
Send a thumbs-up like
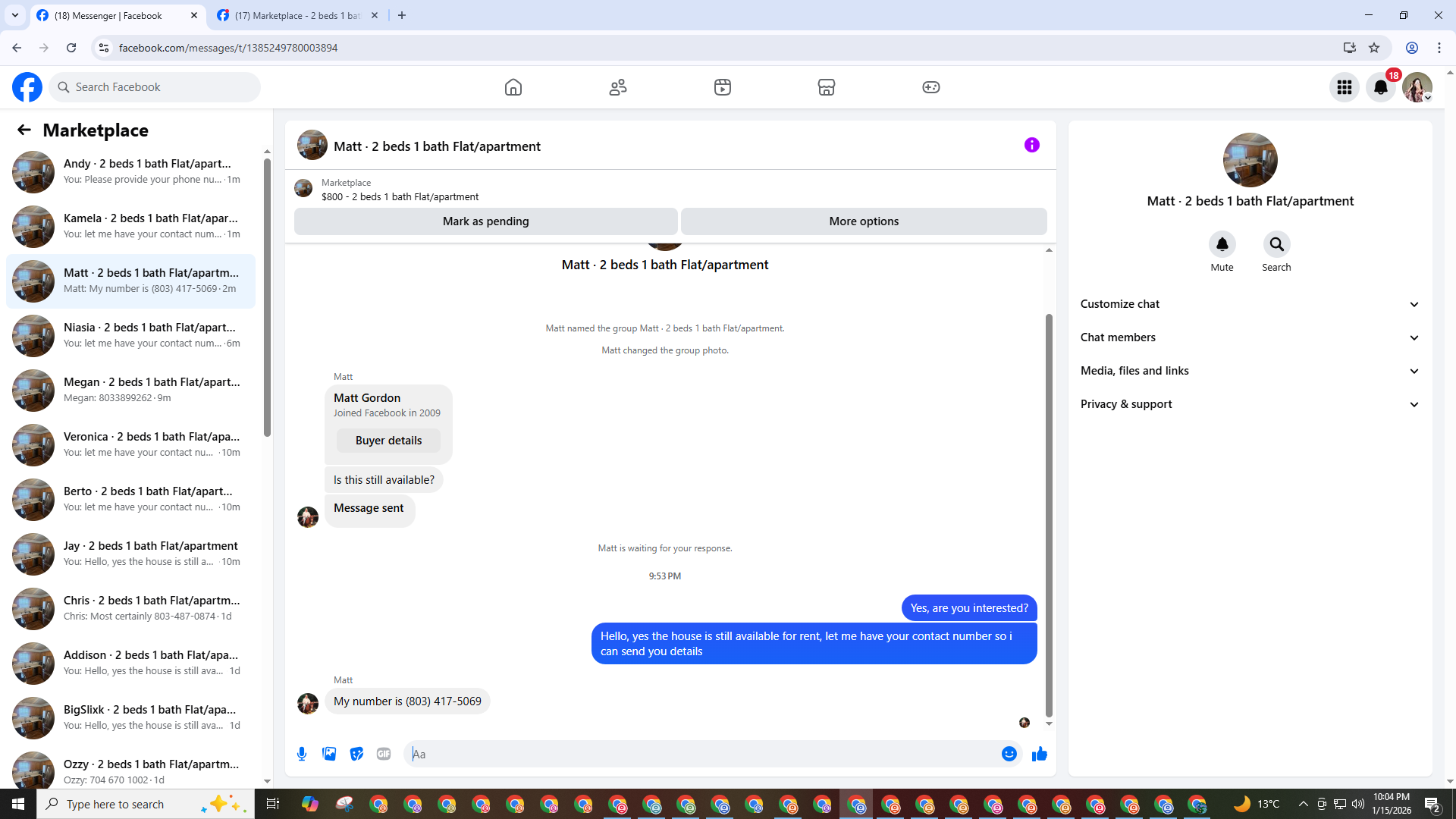click(x=1039, y=754)
